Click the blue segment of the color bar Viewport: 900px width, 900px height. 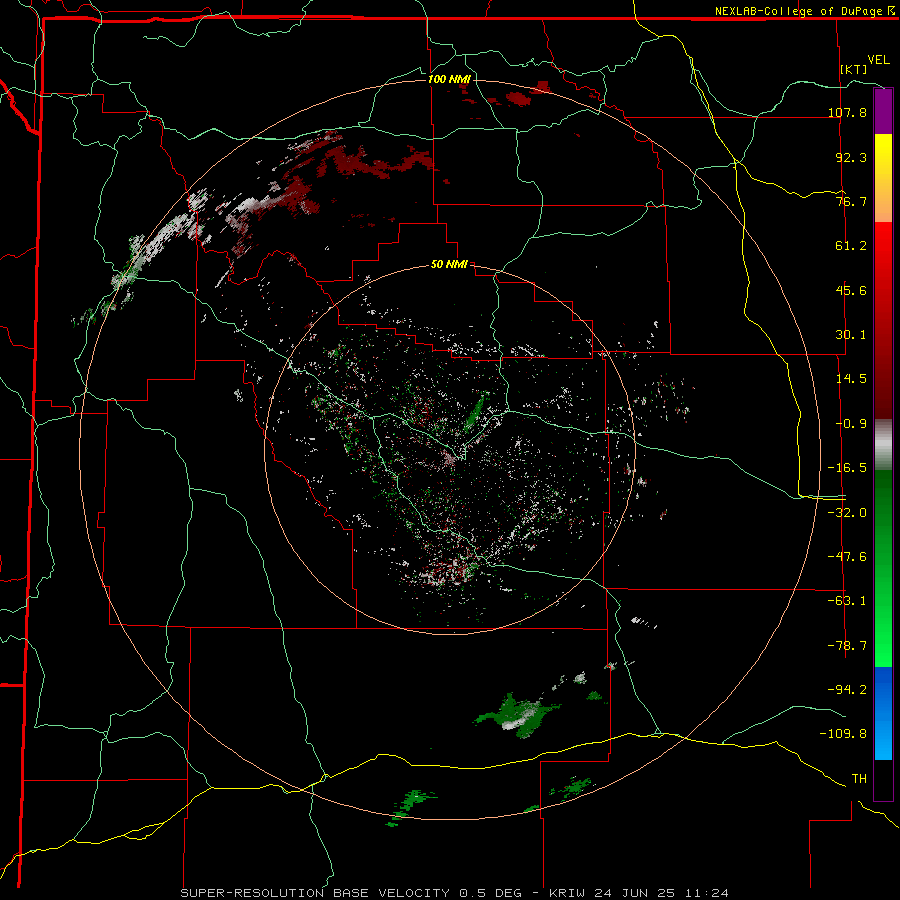[x=883, y=713]
